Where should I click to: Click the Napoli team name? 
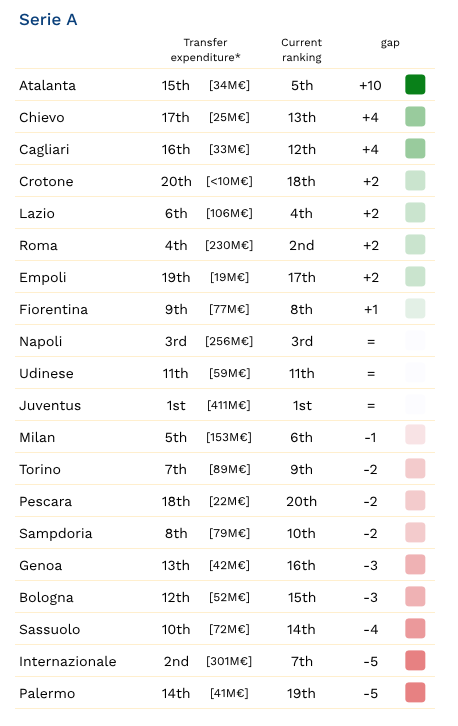(41, 342)
